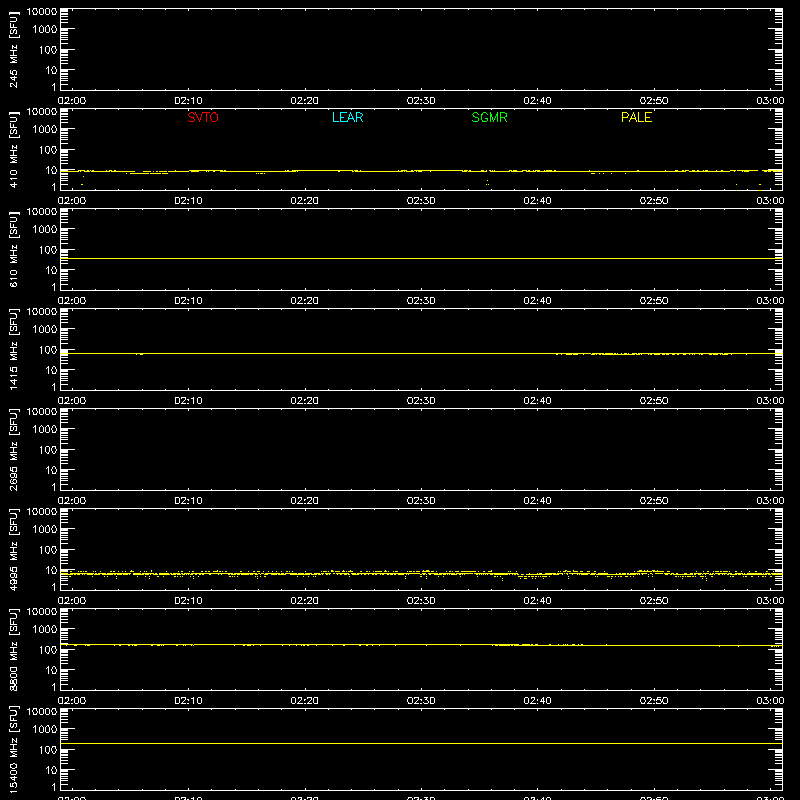Click the 10000 tick label on the 2695 MHz axis

coord(42,412)
